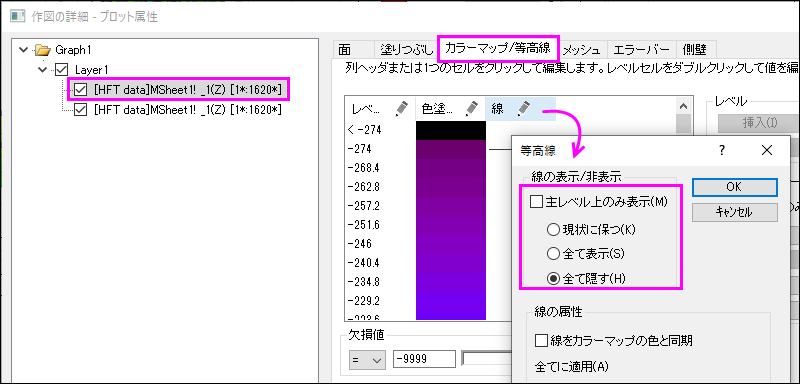Toggle checkbox of the second HFT data plot
Image resolution: width=800 pixels, height=384 pixels.
(81, 110)
